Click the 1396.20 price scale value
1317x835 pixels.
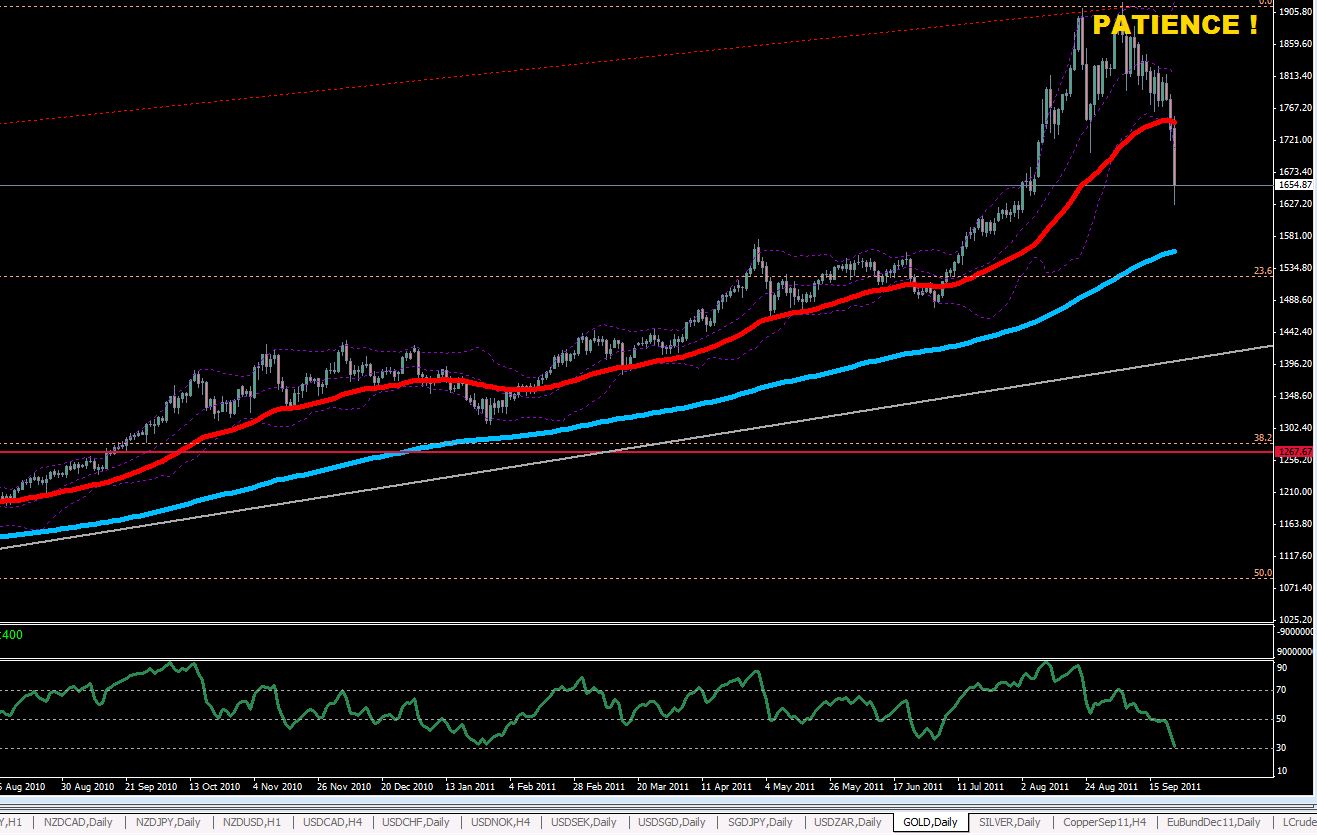[1295, 364]
